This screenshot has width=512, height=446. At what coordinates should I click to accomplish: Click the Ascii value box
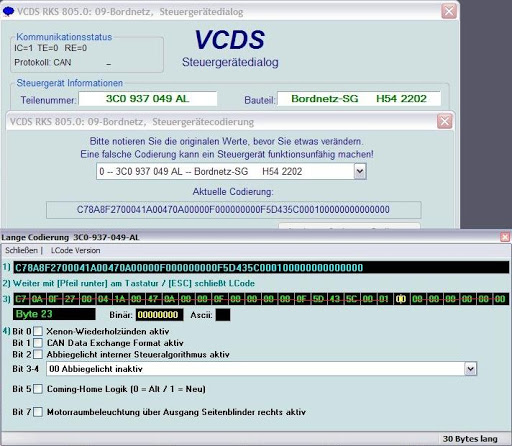coord(223,315)
